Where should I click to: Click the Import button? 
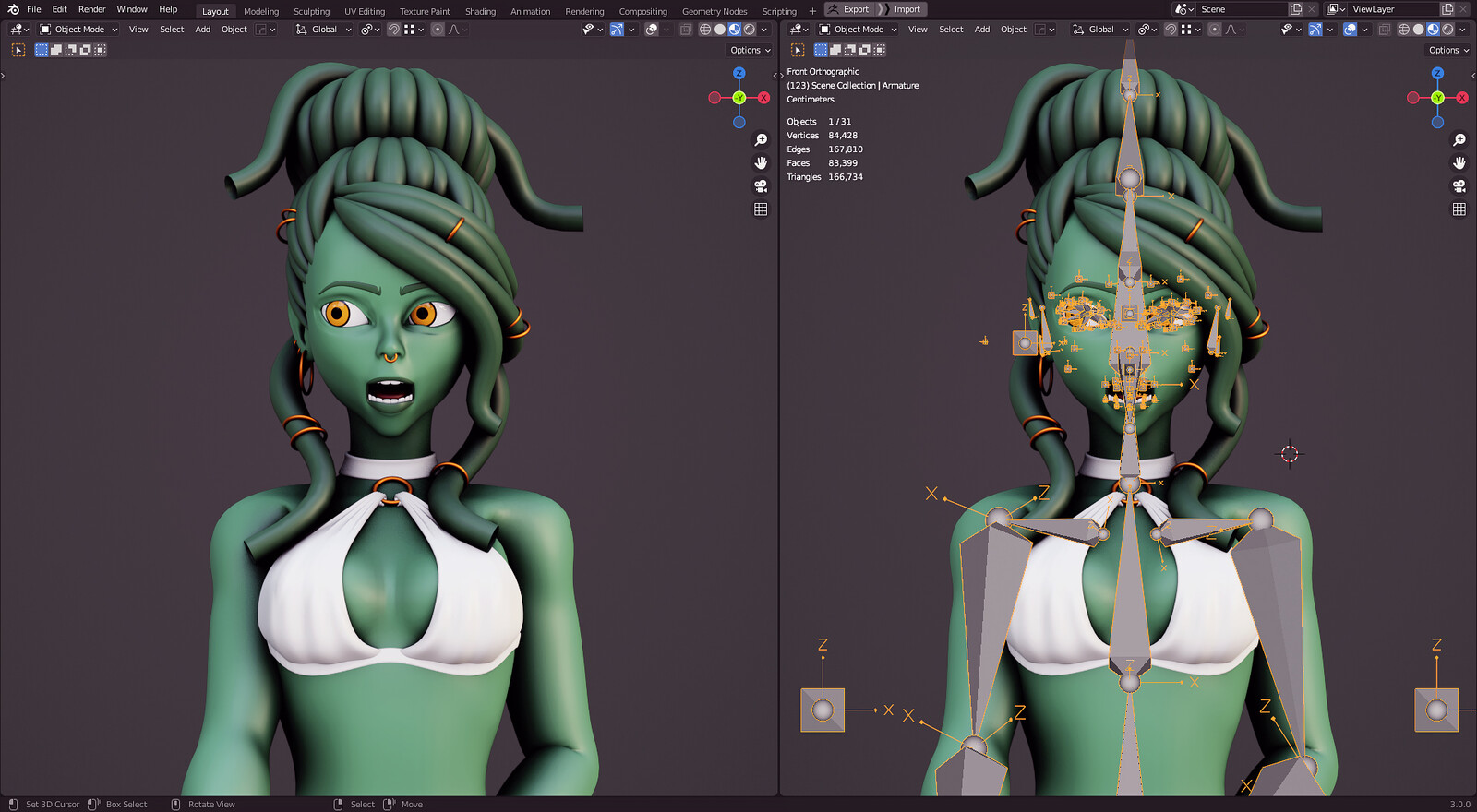point(907,9)
